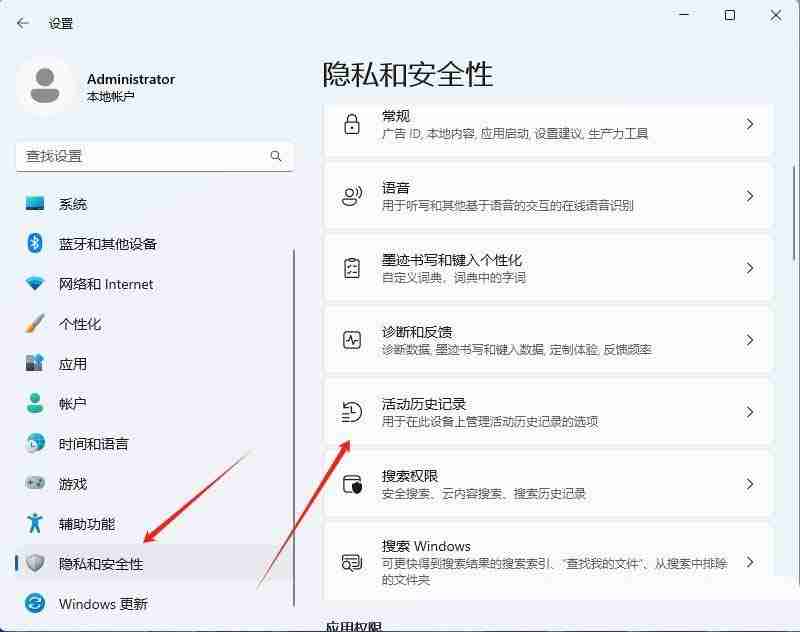Click the 诊断和反馈 icon
This screenshot has height=632, width=800.
tap(351, 340)
